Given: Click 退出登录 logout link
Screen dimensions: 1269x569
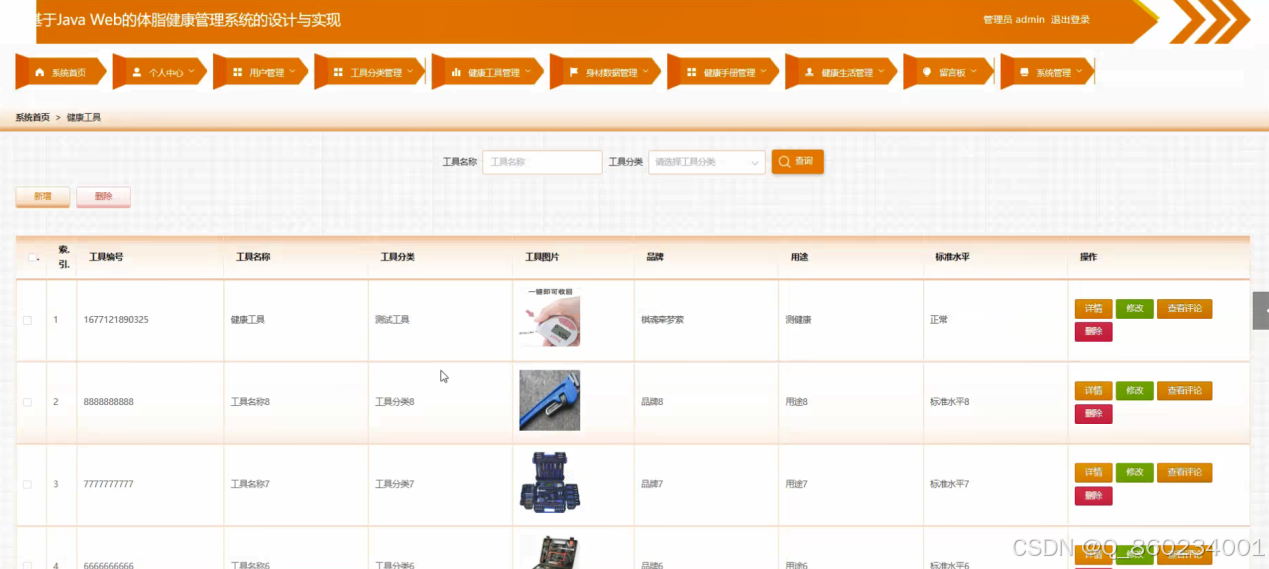Looking at the screenshot, I should click(x=1070, y=20).
